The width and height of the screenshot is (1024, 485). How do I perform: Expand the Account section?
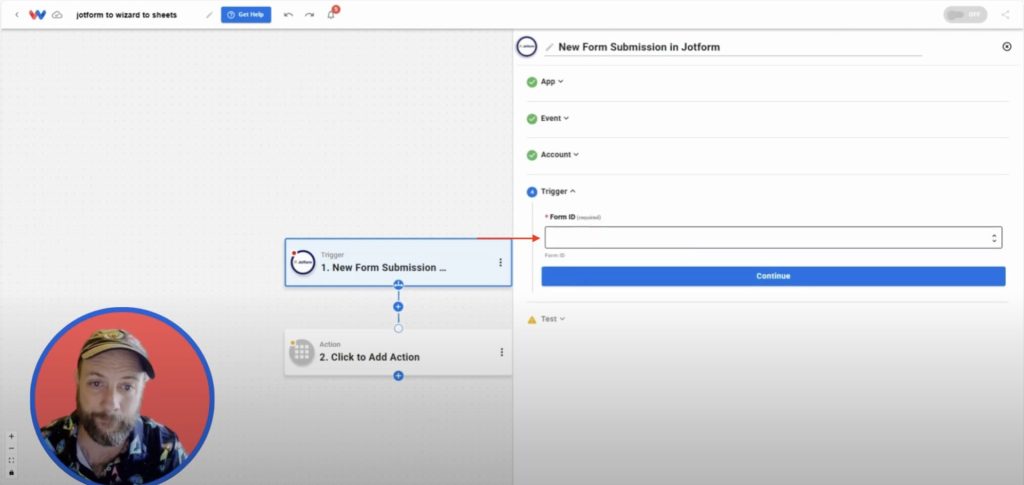[560, 155]
